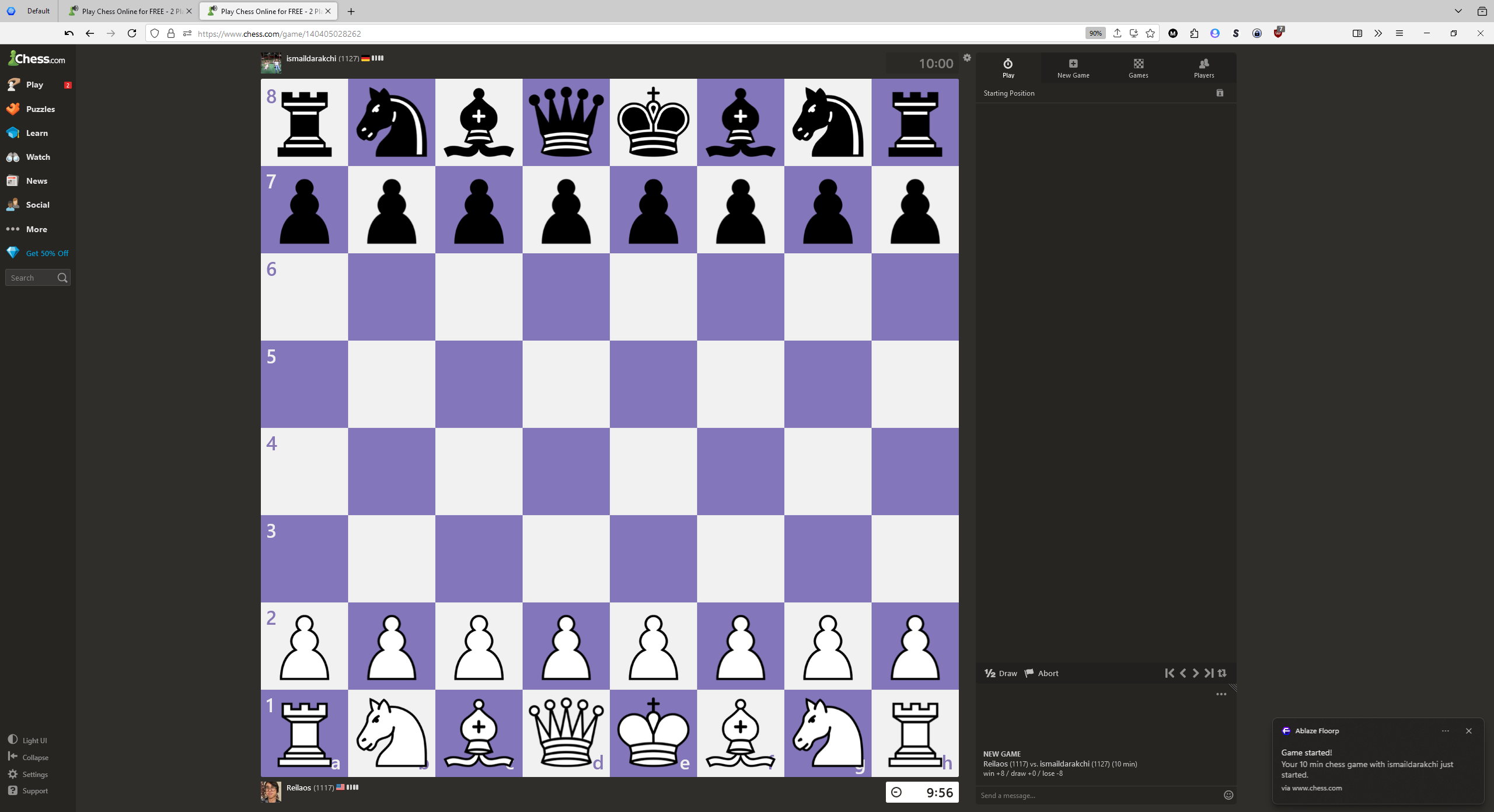Screen dimensions: 1494x812
Task: Open Reilaos profile name
Action: tap(299, 787)
